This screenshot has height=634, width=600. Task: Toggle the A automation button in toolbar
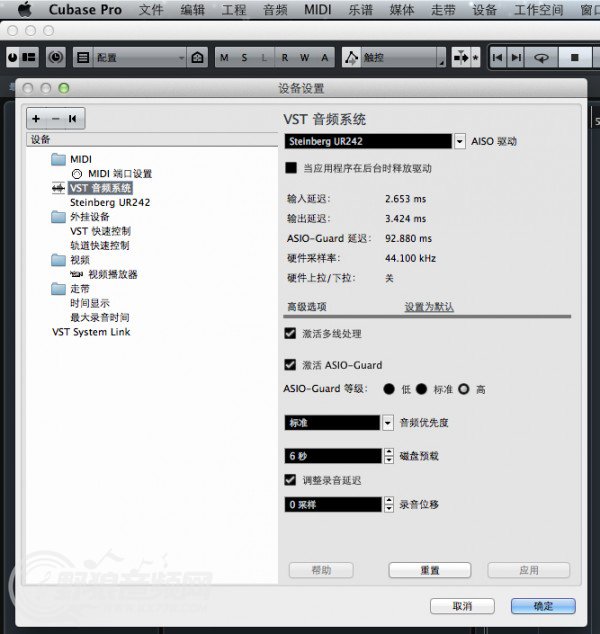325,57
